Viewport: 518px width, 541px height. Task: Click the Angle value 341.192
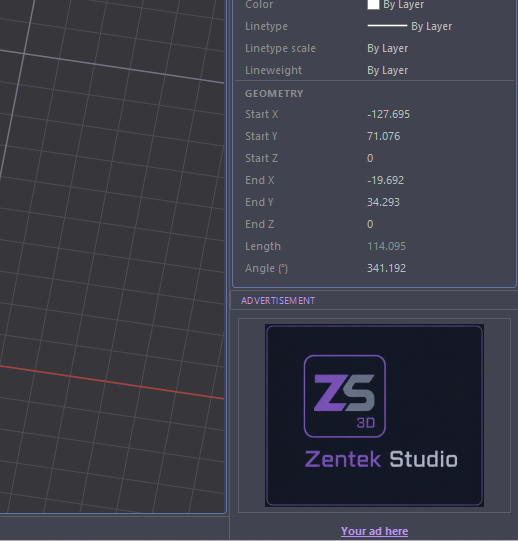click(x=387, y=268)
